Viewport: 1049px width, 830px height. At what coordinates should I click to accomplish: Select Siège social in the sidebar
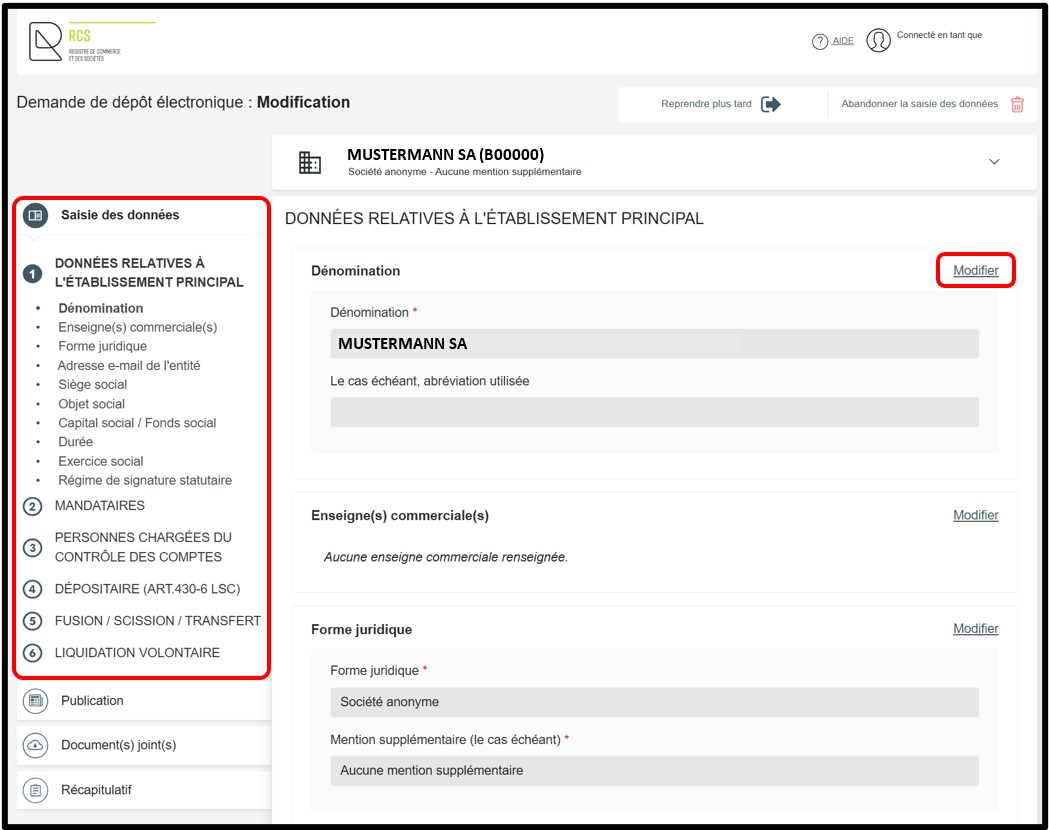click(x=92, y=385)
